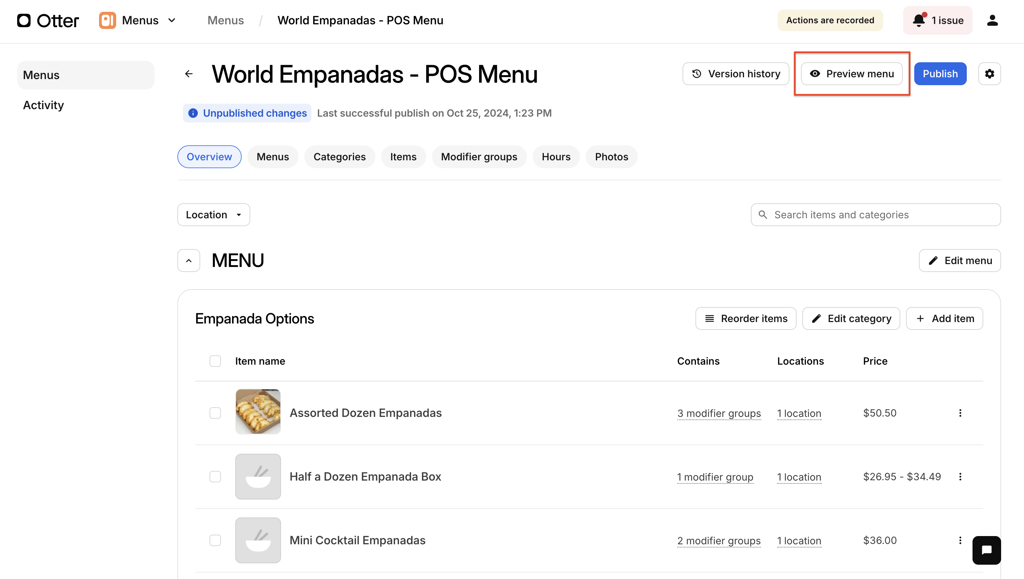The image size is (1024, 579).
Task: Open the Half a Dozen Empanada Box item name
Action: (x=365, y=477)
